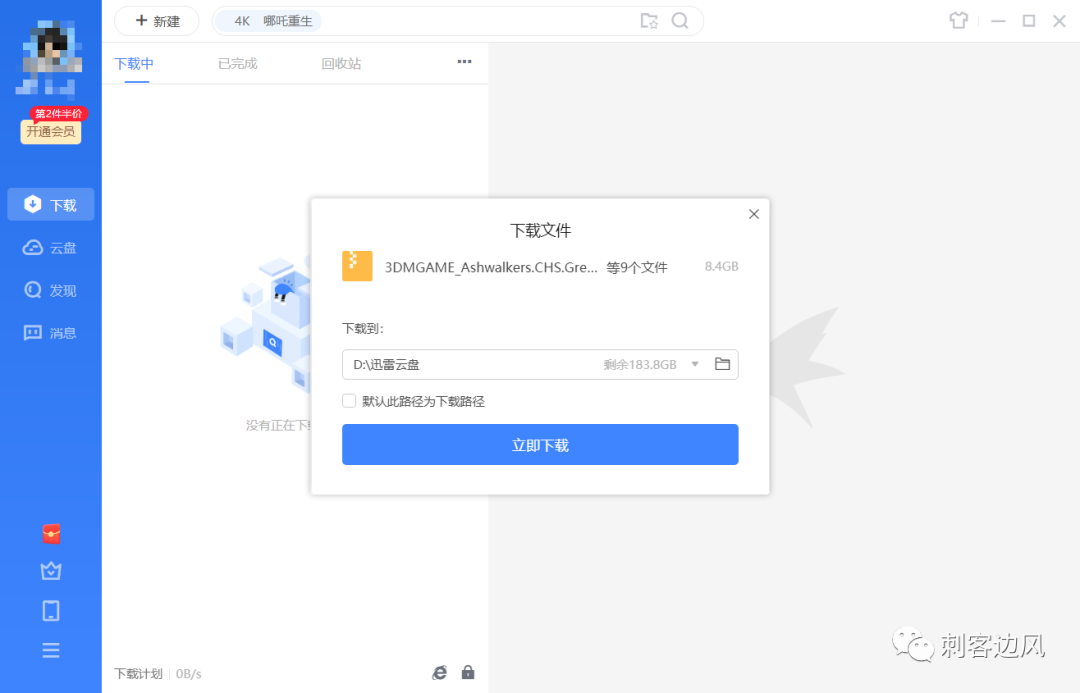Click the 0B/s speed indicator

(x=189, y=674)
